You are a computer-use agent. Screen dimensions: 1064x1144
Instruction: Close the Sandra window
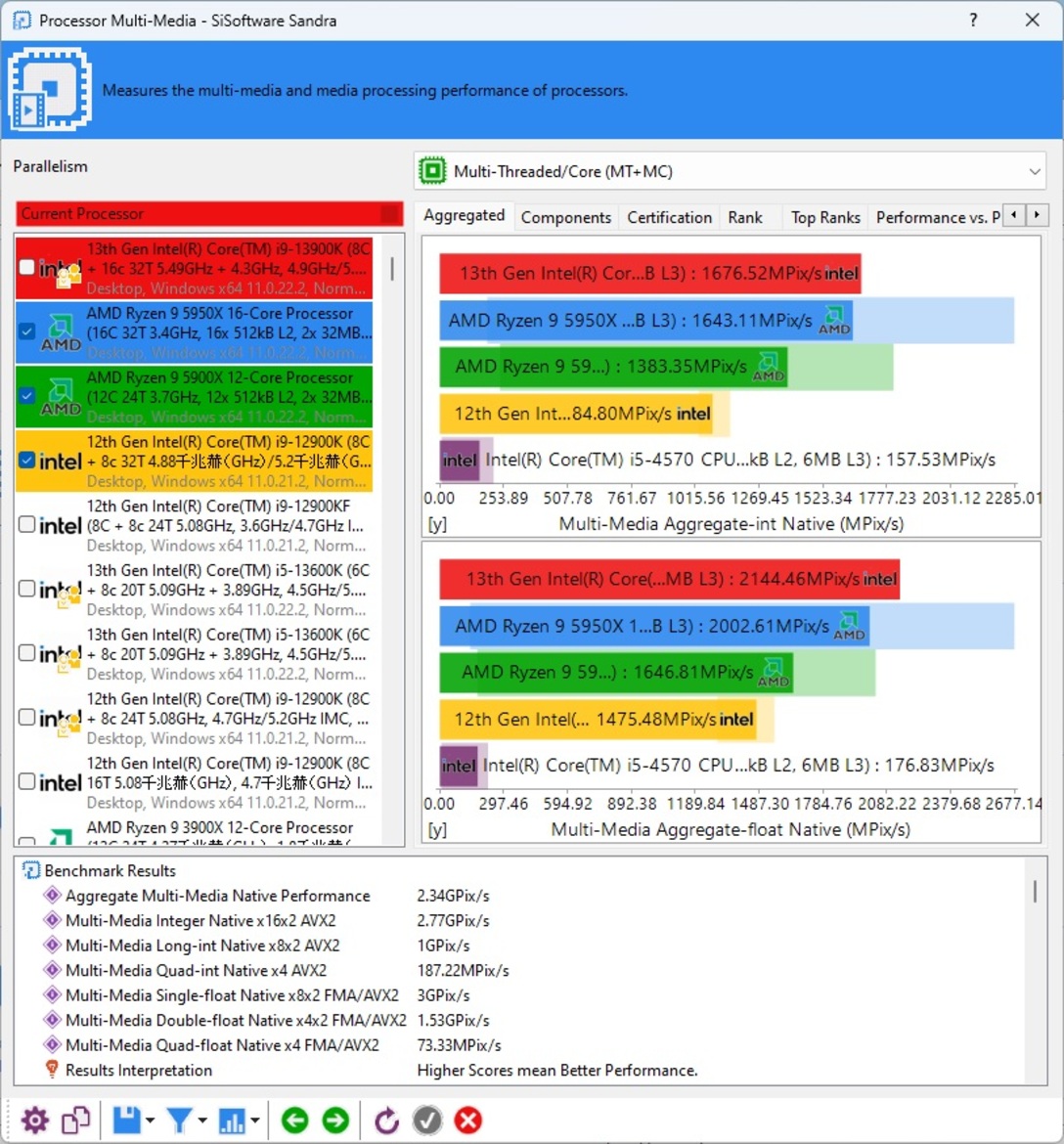[1033, 20]
